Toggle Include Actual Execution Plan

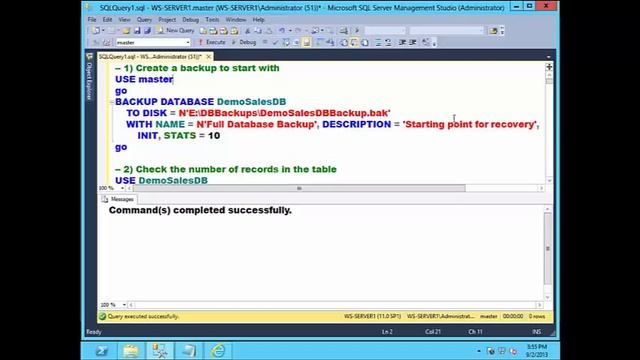(x=320, y=42)
